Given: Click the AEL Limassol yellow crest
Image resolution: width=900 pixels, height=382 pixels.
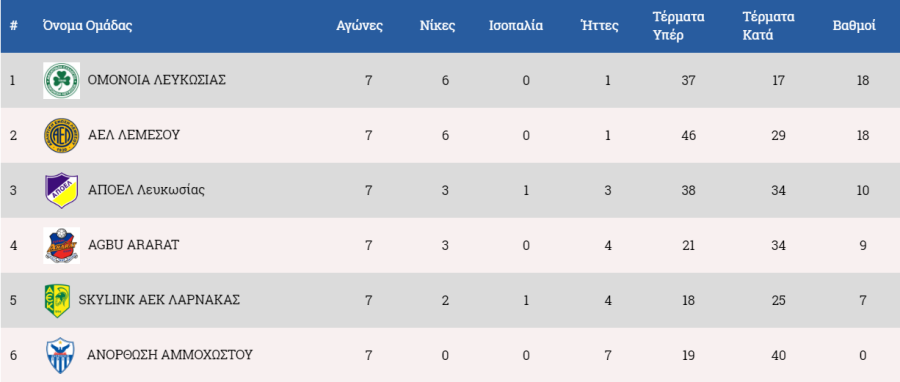Looking at the screenshot, I should (x=61, y=135).
